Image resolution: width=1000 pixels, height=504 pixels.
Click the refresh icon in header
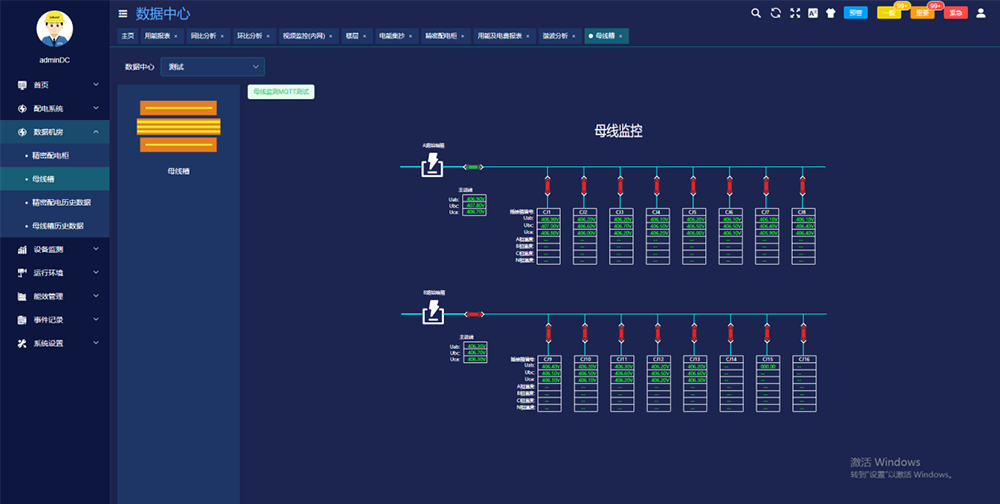pos(775,13)
